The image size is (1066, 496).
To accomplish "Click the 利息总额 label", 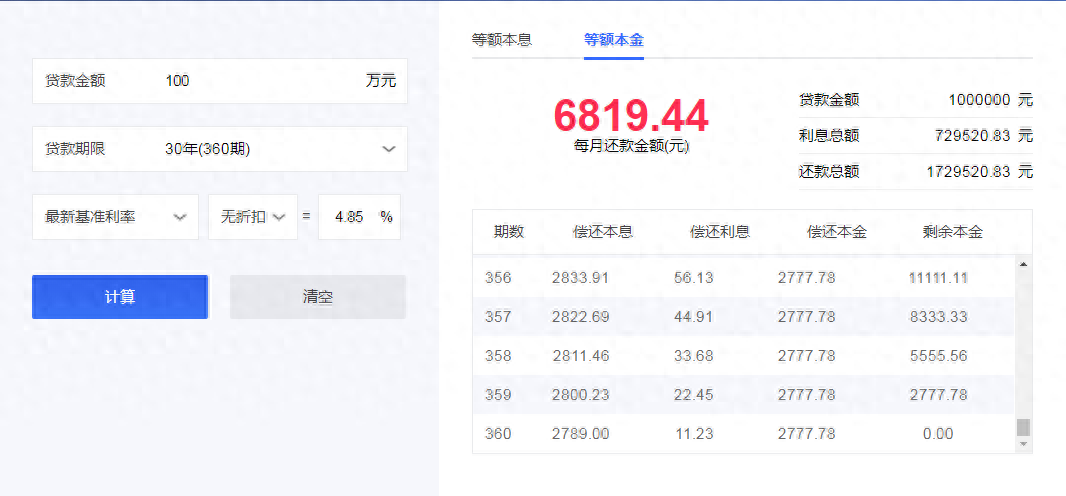I will pyautogui.click(x=829, y=136).
